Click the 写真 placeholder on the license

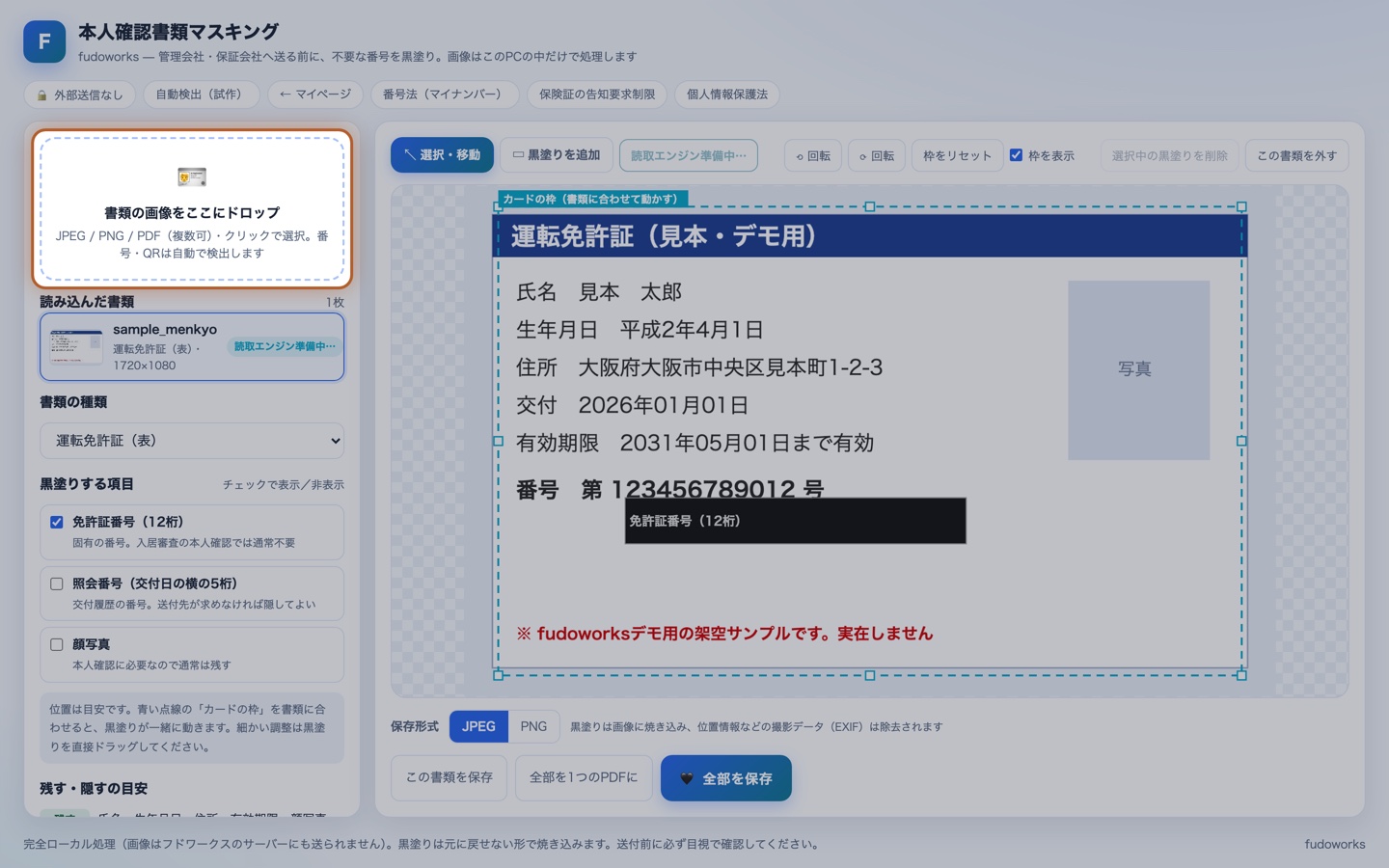pyautogui.click(x=1138, y=369)
